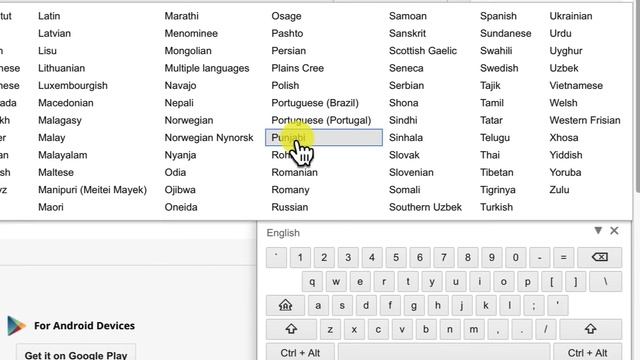640x360 pixels.
Task: Click the m key
Action: tap(473, 329)
